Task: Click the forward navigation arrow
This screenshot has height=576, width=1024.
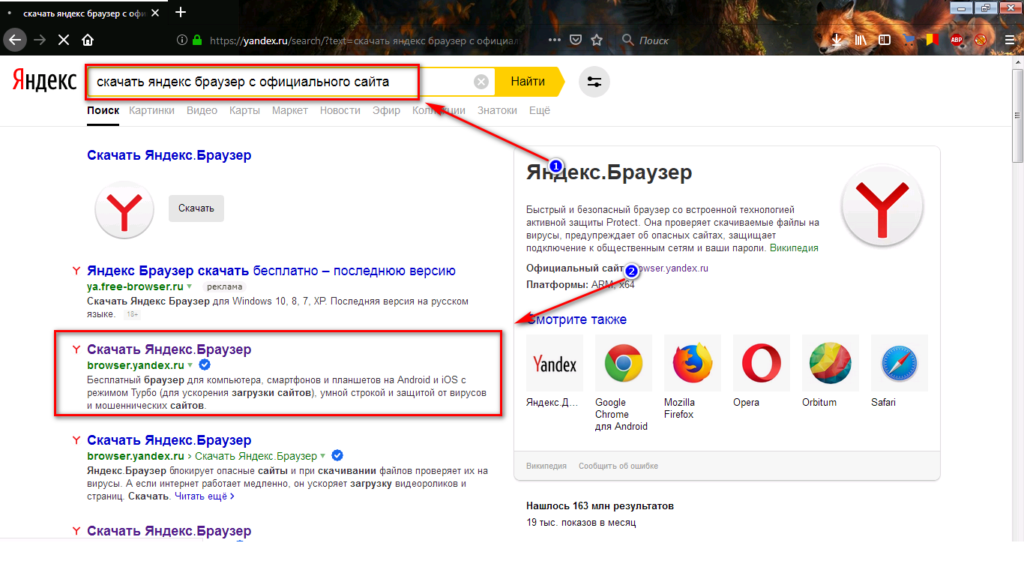Action: point(40,40)
